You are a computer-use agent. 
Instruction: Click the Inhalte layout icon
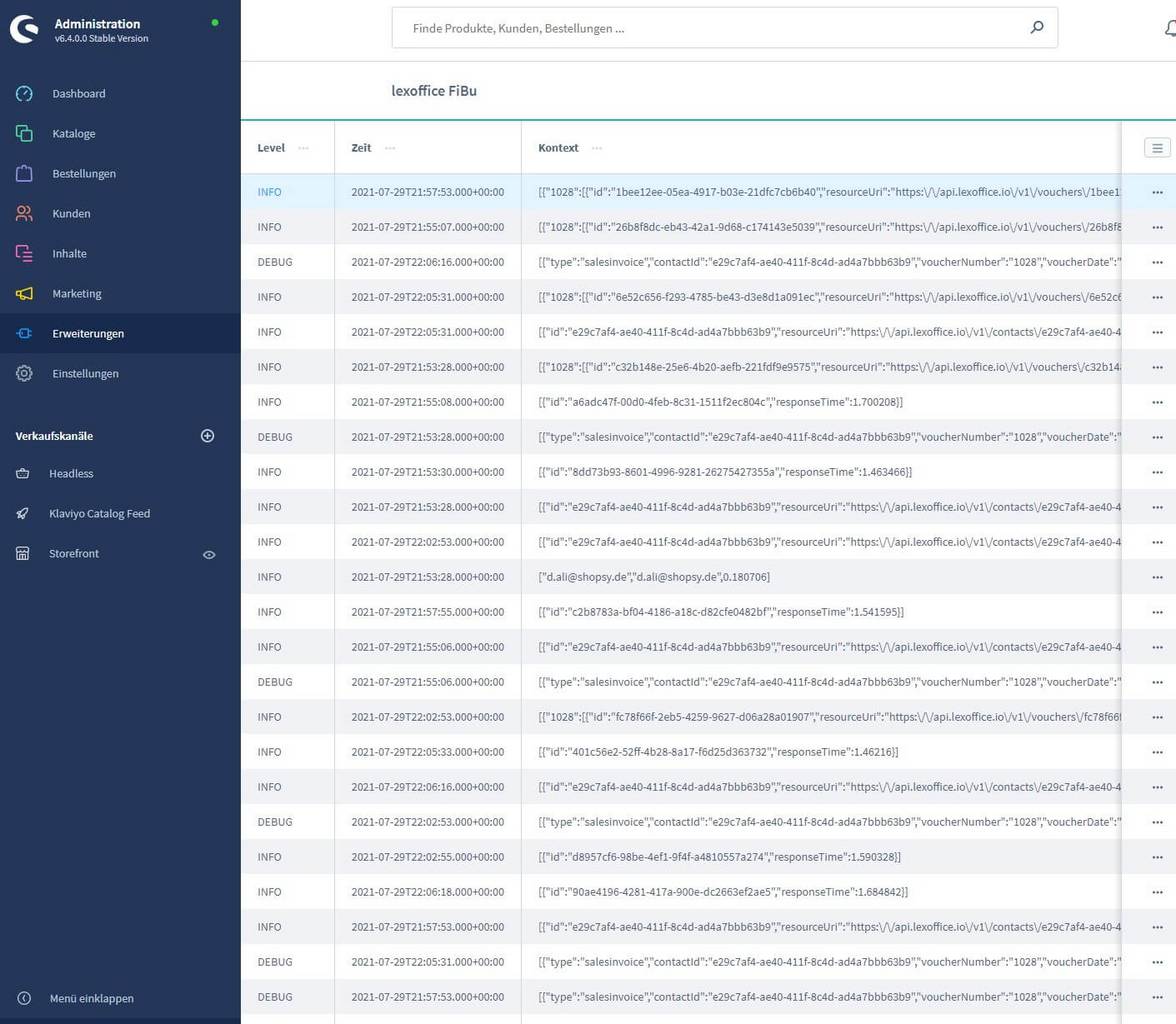[25, 254]
